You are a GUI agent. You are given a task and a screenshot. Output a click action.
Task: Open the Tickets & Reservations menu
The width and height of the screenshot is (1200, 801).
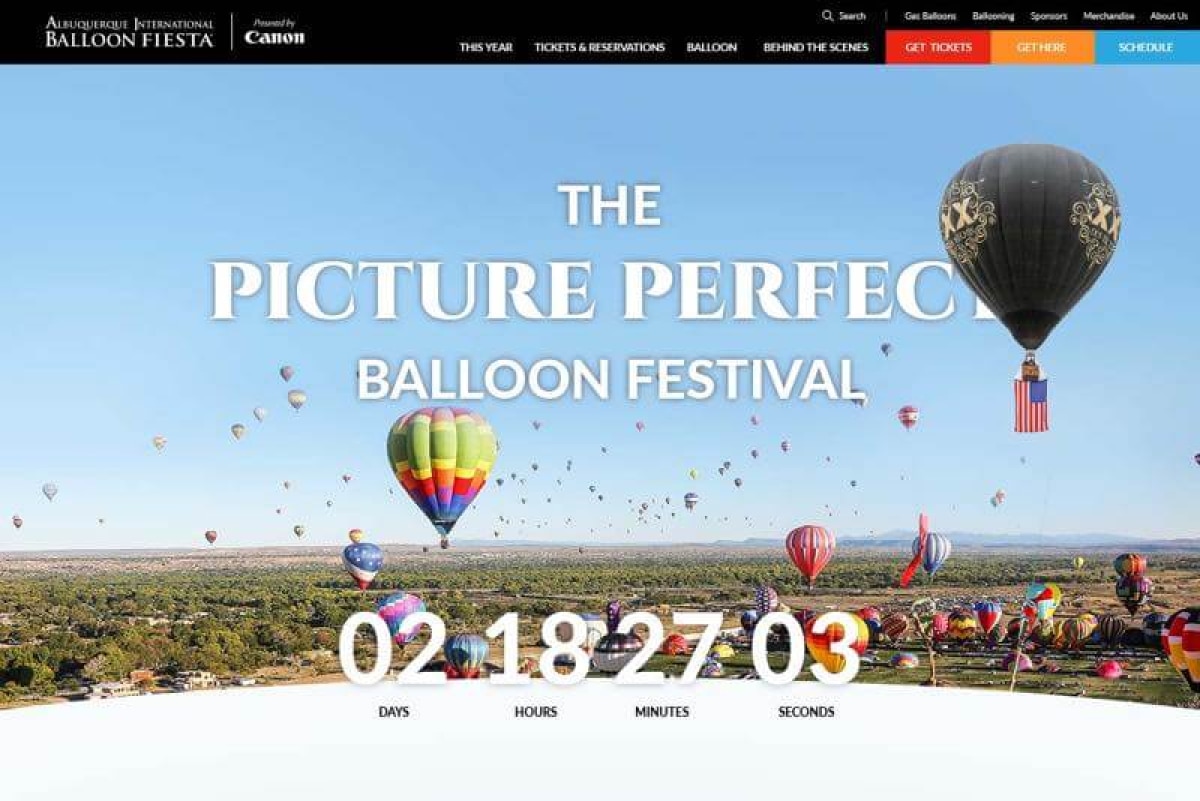pyautogui.click(x=599, y=47)
